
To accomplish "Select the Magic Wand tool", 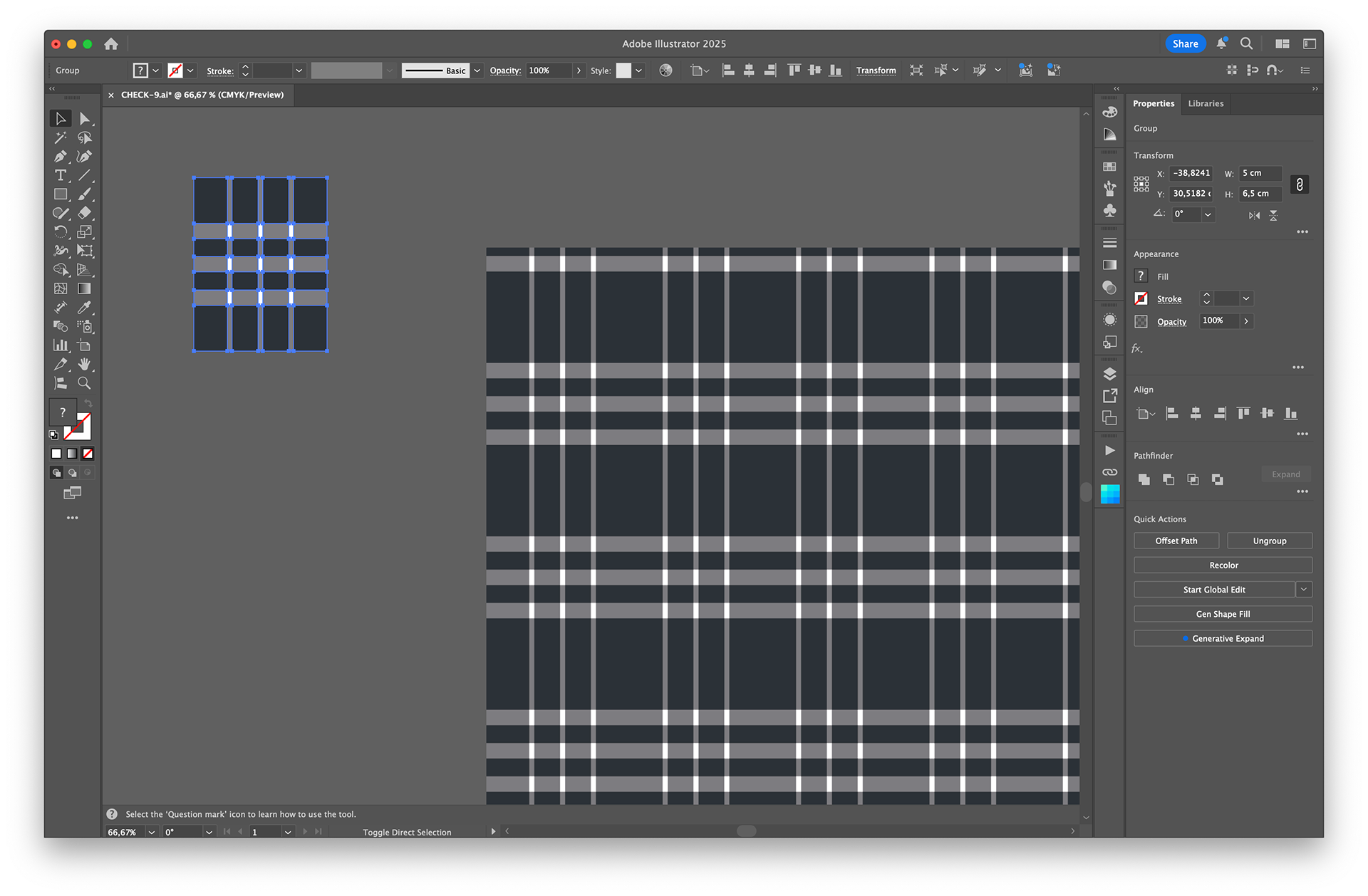I will click(61, 137).
